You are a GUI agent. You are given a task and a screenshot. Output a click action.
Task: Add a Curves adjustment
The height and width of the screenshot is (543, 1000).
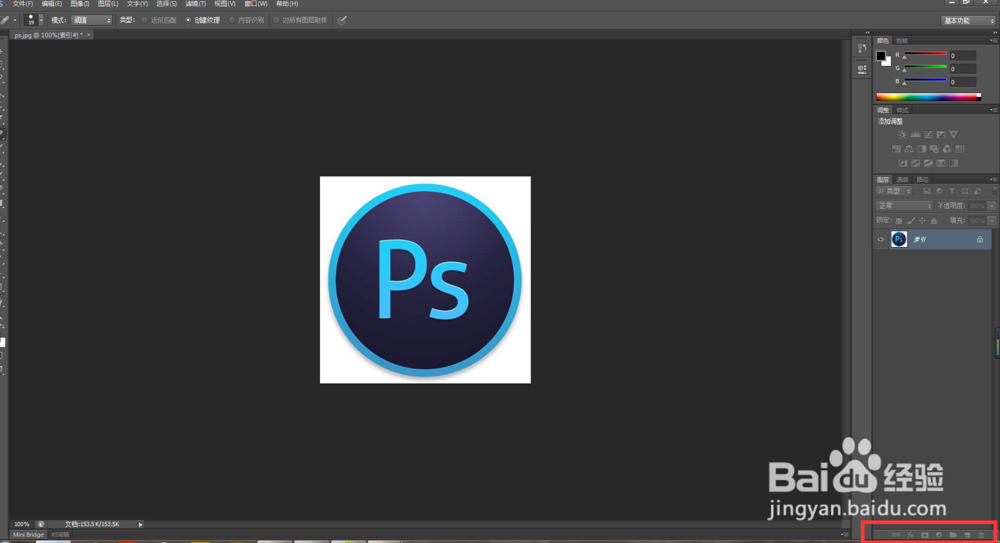(x=928, y=135)
